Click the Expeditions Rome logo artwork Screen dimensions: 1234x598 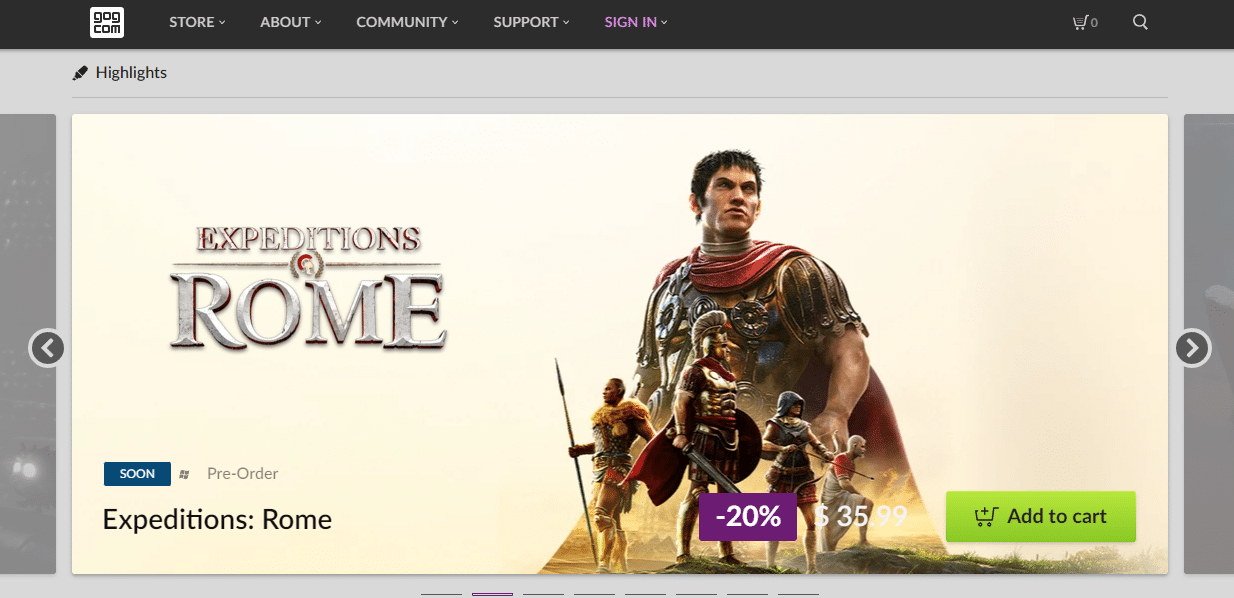tap(309, 288)
